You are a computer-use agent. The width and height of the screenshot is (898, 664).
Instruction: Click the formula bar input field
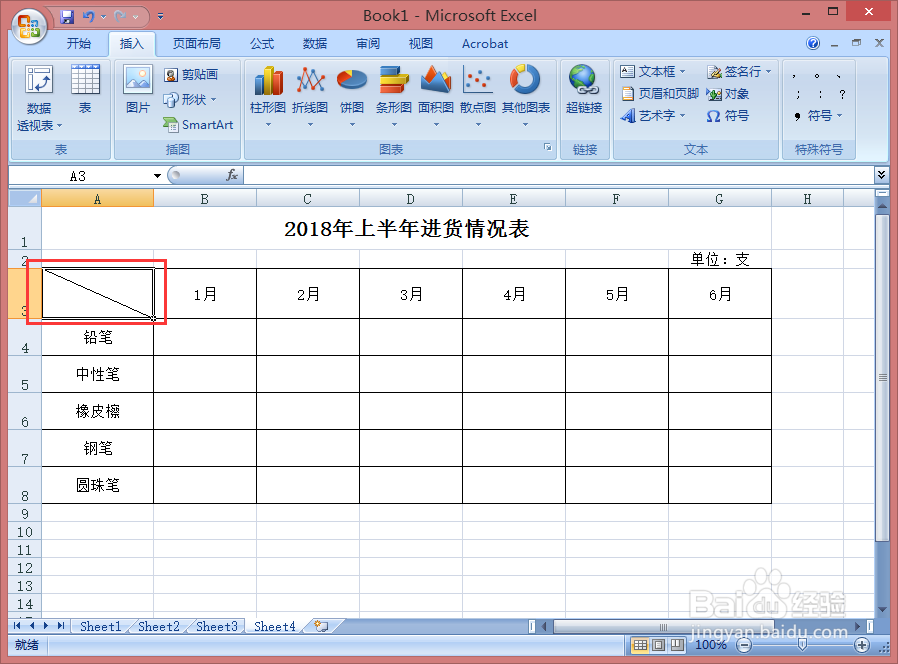558,175
